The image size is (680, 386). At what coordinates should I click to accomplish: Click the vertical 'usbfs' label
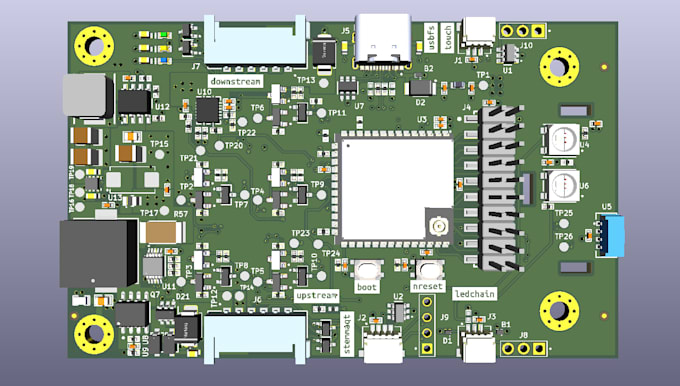[x=431, y=38]
